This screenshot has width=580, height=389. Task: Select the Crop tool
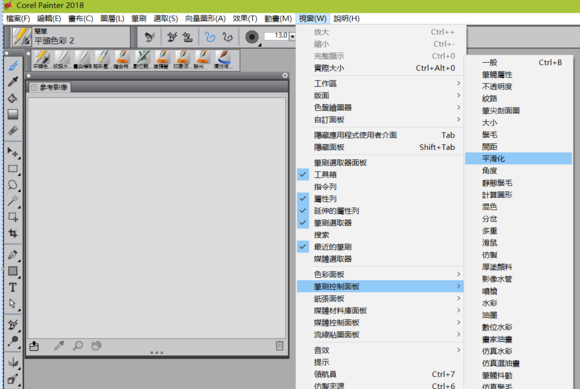pyautogui.click(x=13, y=233)
